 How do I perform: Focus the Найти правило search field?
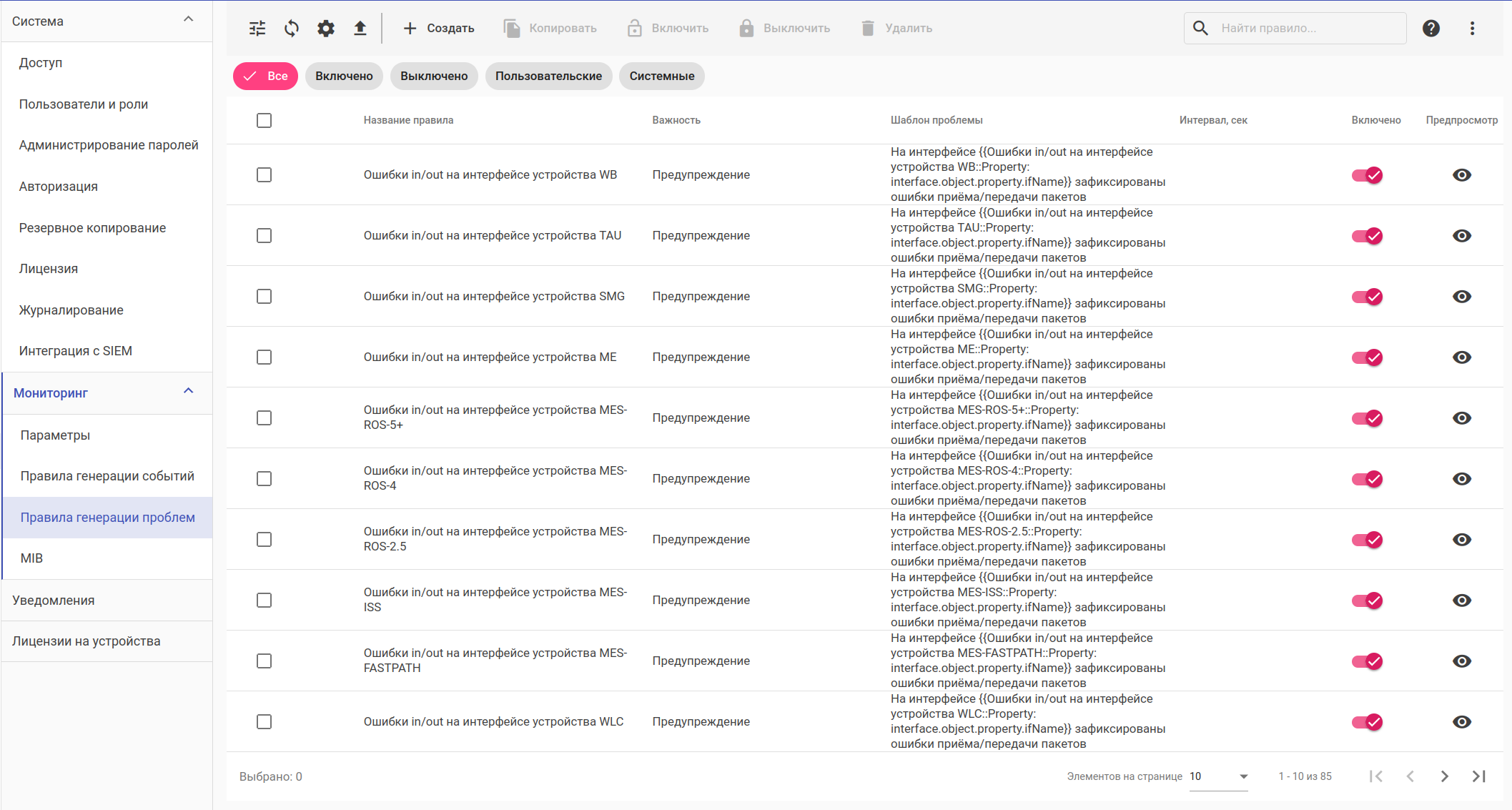click(1308, 29)
